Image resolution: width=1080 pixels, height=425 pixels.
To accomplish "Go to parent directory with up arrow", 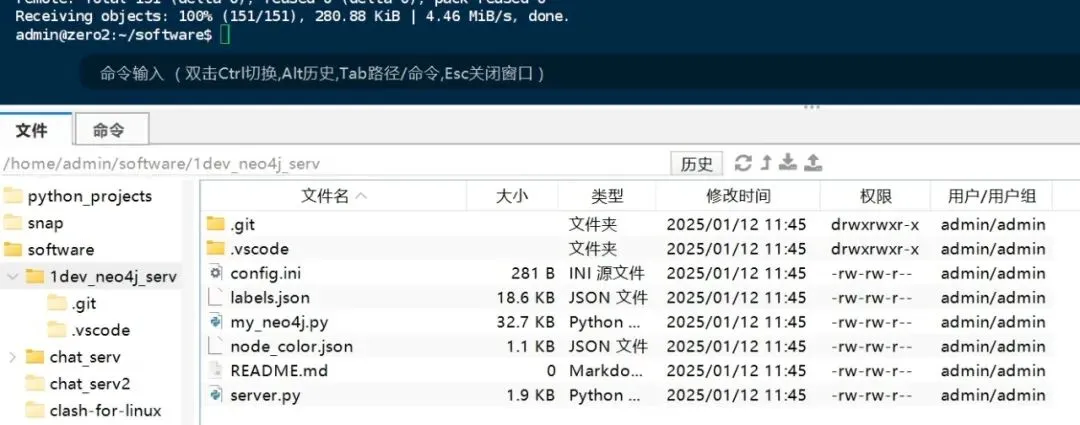I will (766, 163).
